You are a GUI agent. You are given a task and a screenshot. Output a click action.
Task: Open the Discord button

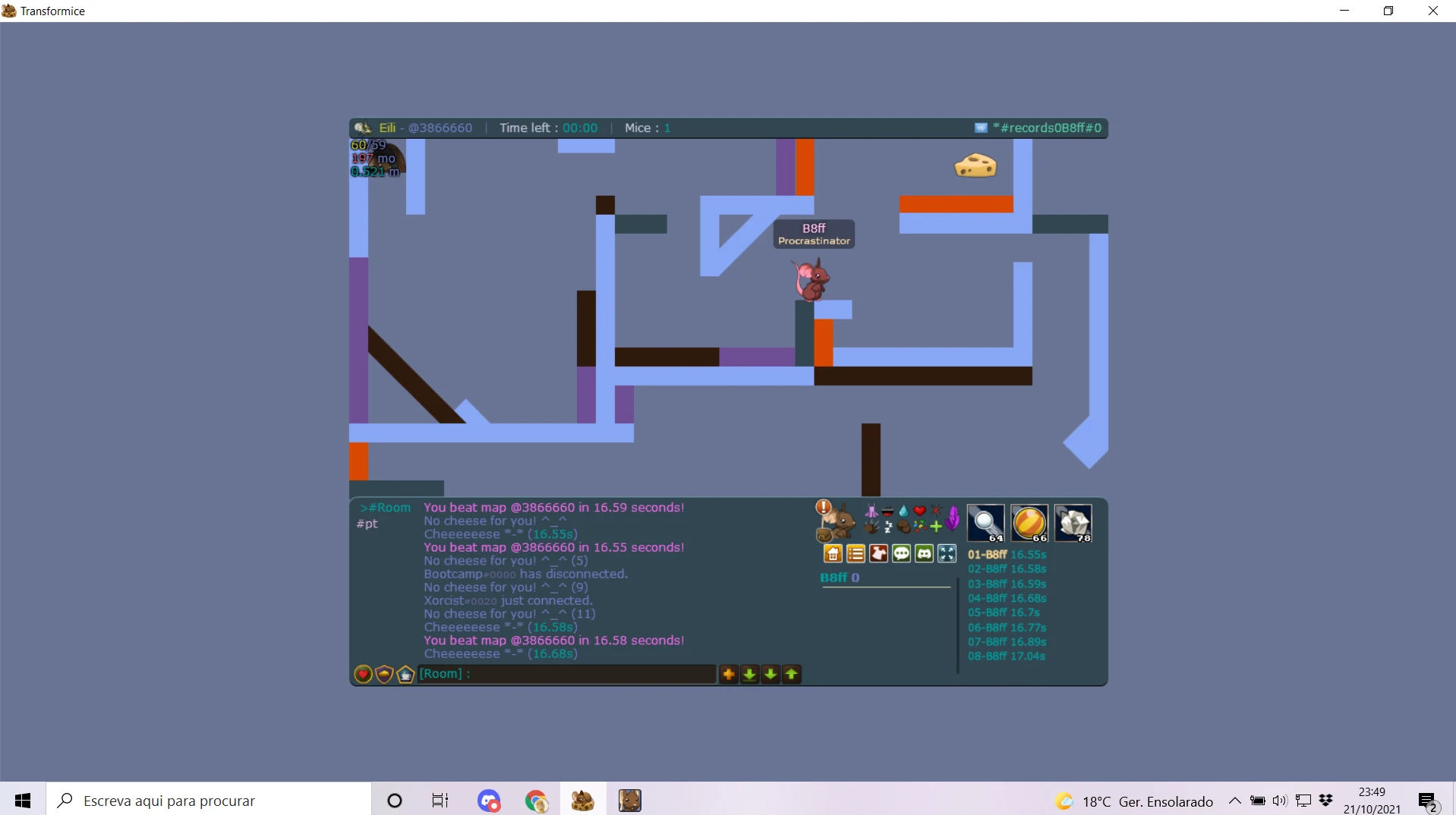(x=924, y=554)
